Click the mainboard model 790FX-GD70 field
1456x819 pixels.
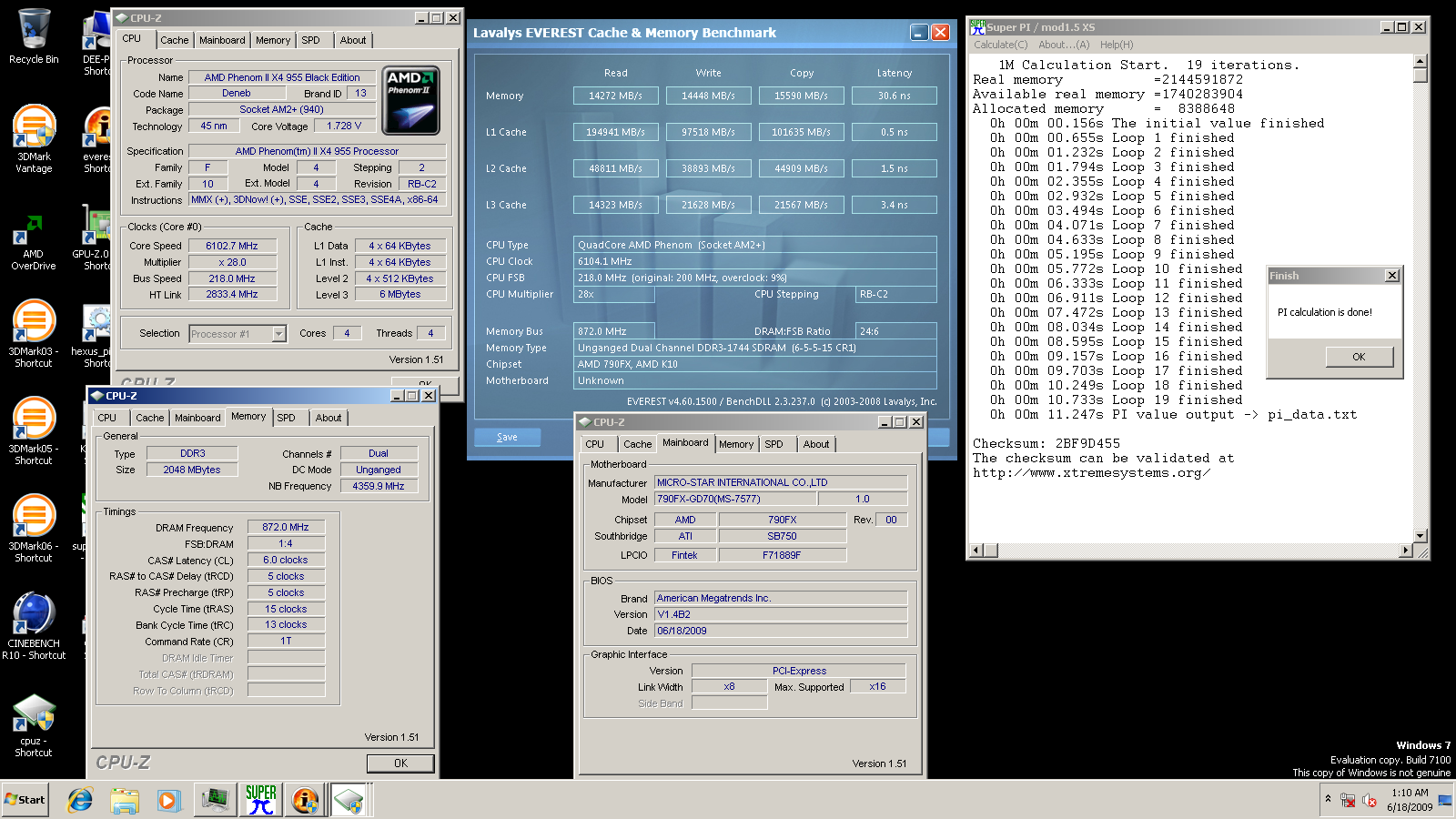(735, 499)
